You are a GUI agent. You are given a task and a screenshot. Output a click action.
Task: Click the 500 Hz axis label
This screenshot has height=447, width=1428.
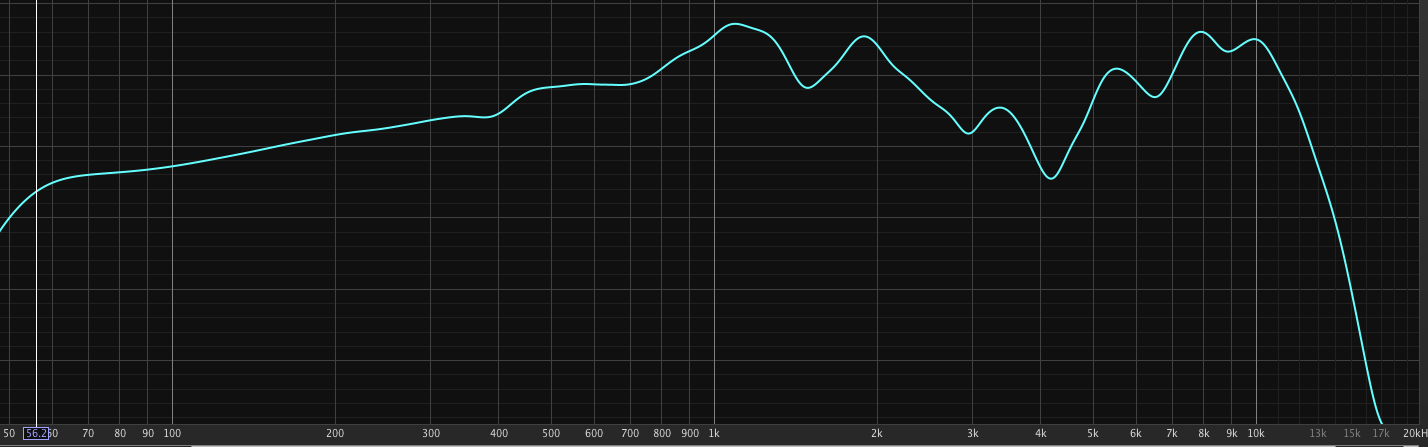pos(551,433)
